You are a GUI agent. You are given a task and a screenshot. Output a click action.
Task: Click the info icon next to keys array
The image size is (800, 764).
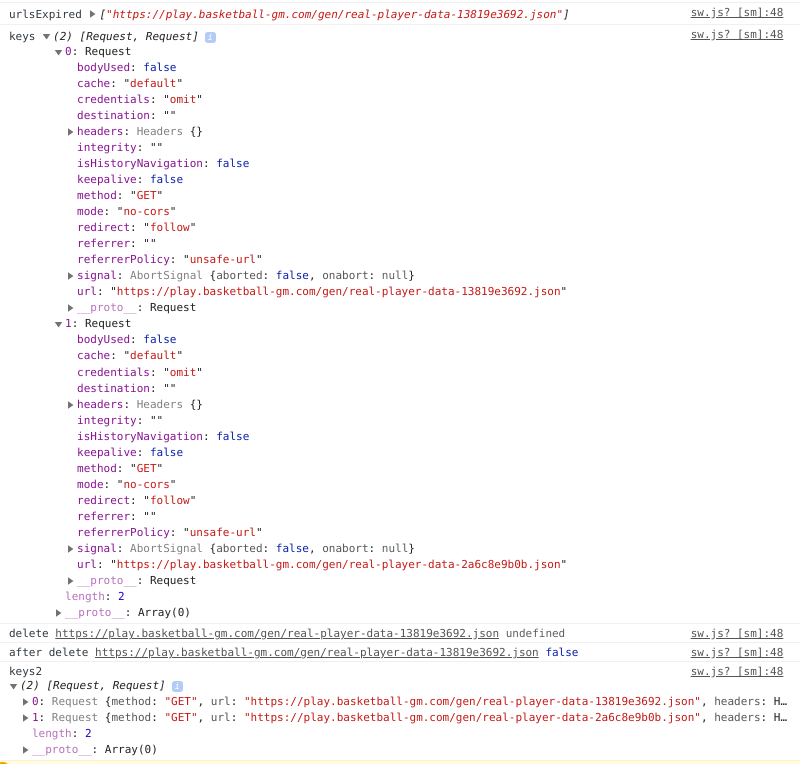pos(210,35)
